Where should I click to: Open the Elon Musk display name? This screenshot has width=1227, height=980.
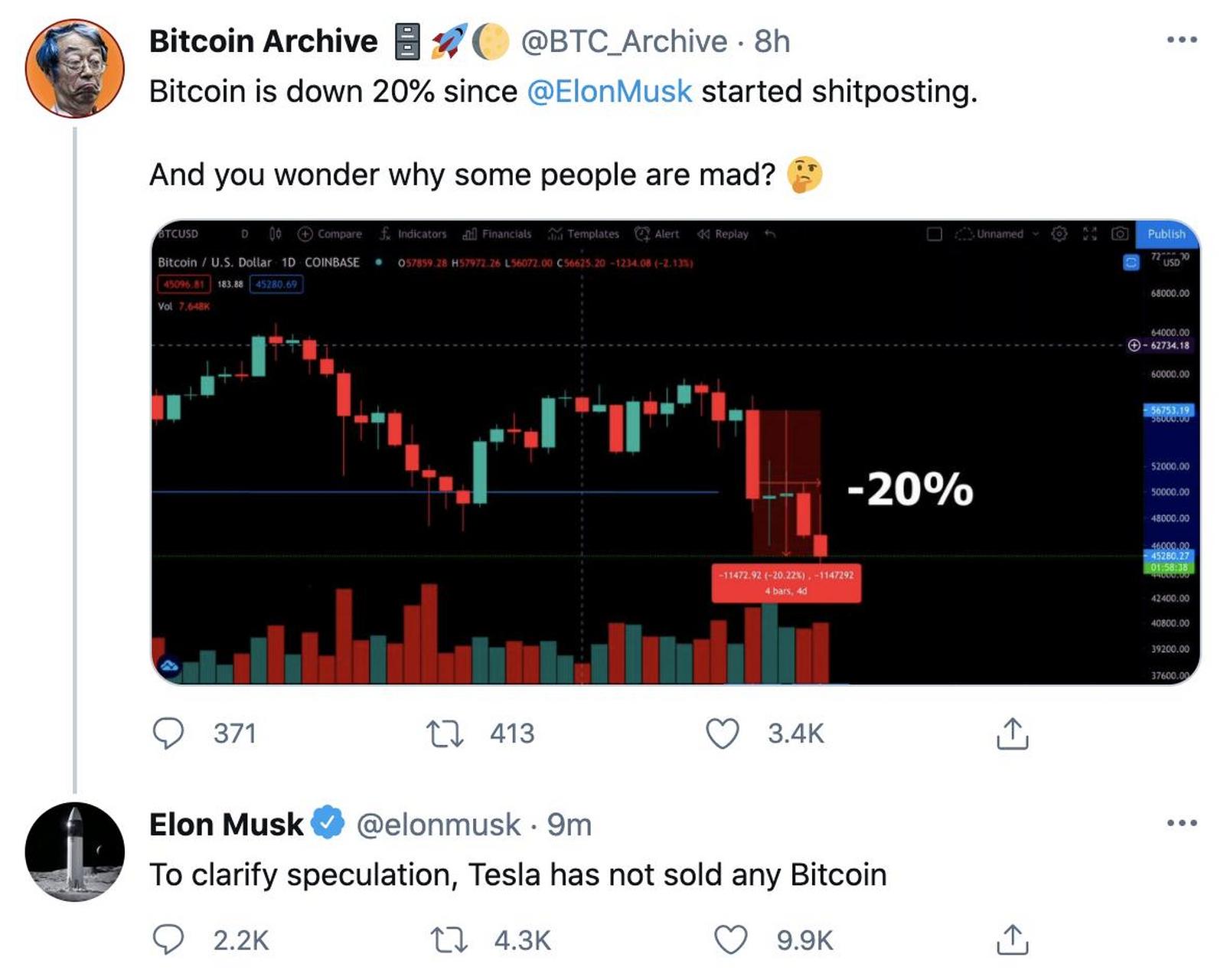[x=227, y=825]
